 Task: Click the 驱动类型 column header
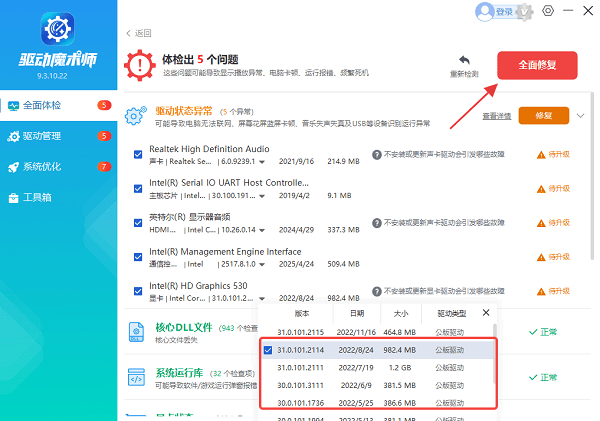452,314
